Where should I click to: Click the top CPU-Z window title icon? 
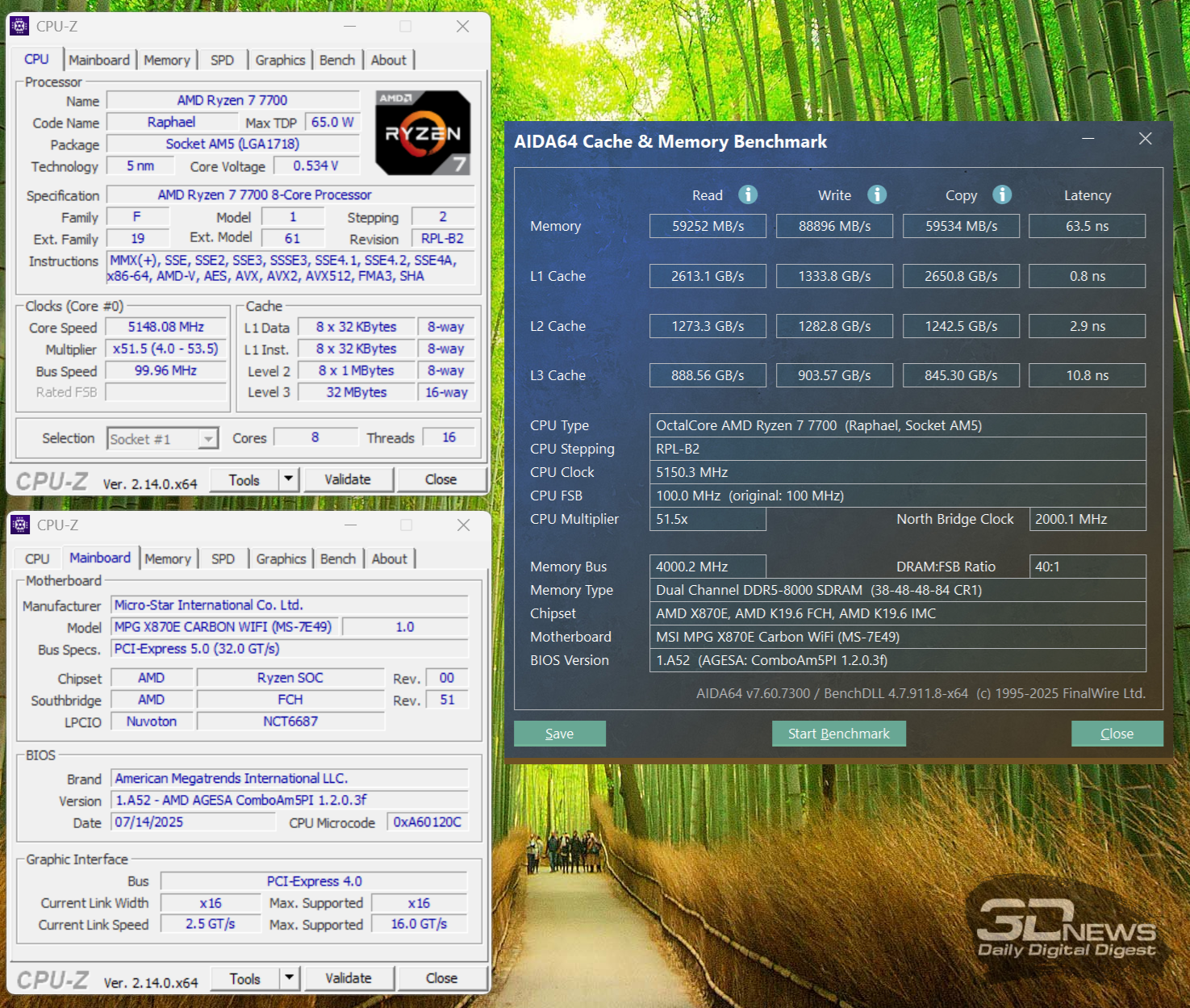[19, 27]
